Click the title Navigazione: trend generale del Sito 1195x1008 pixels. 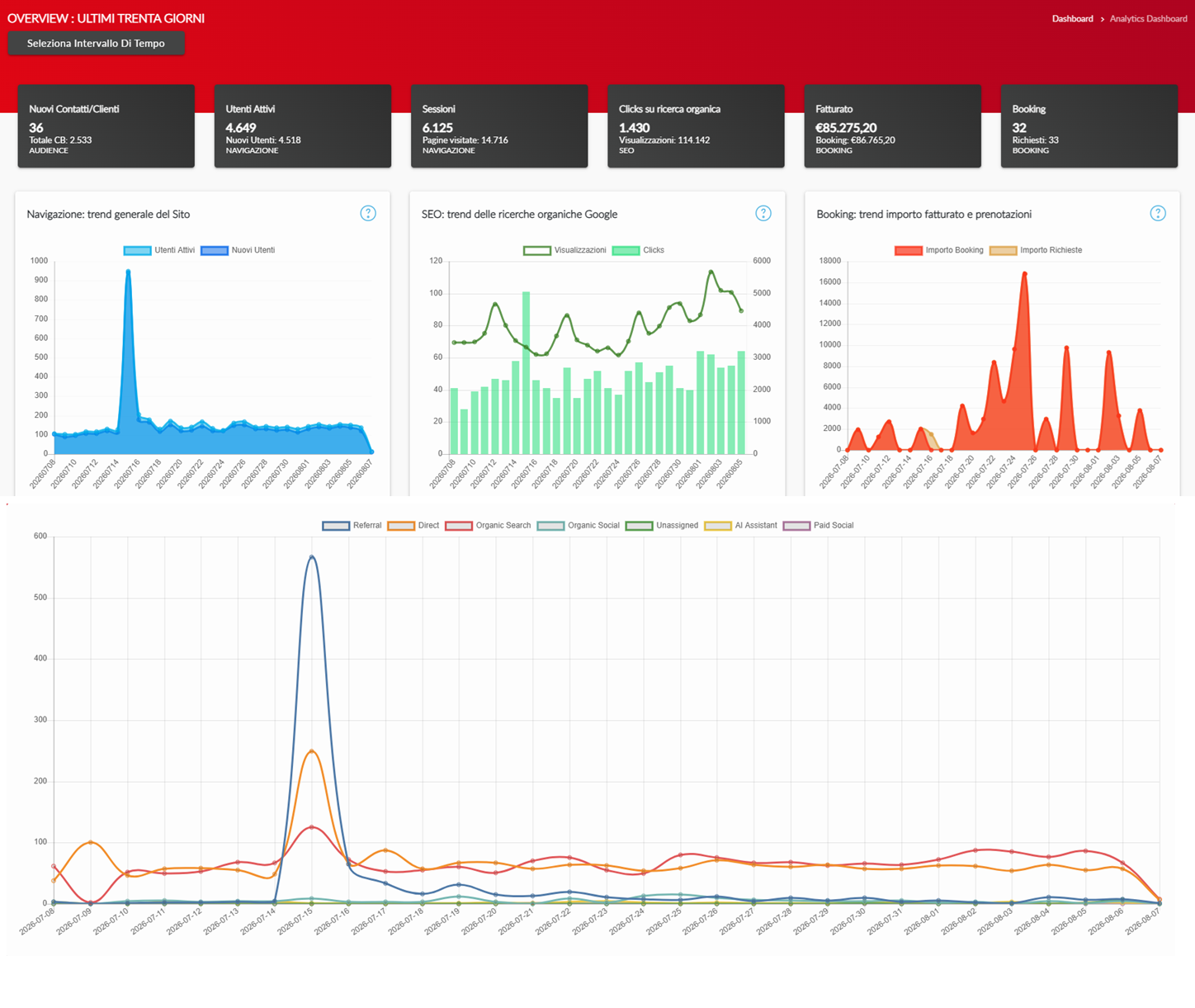point(108,214)
